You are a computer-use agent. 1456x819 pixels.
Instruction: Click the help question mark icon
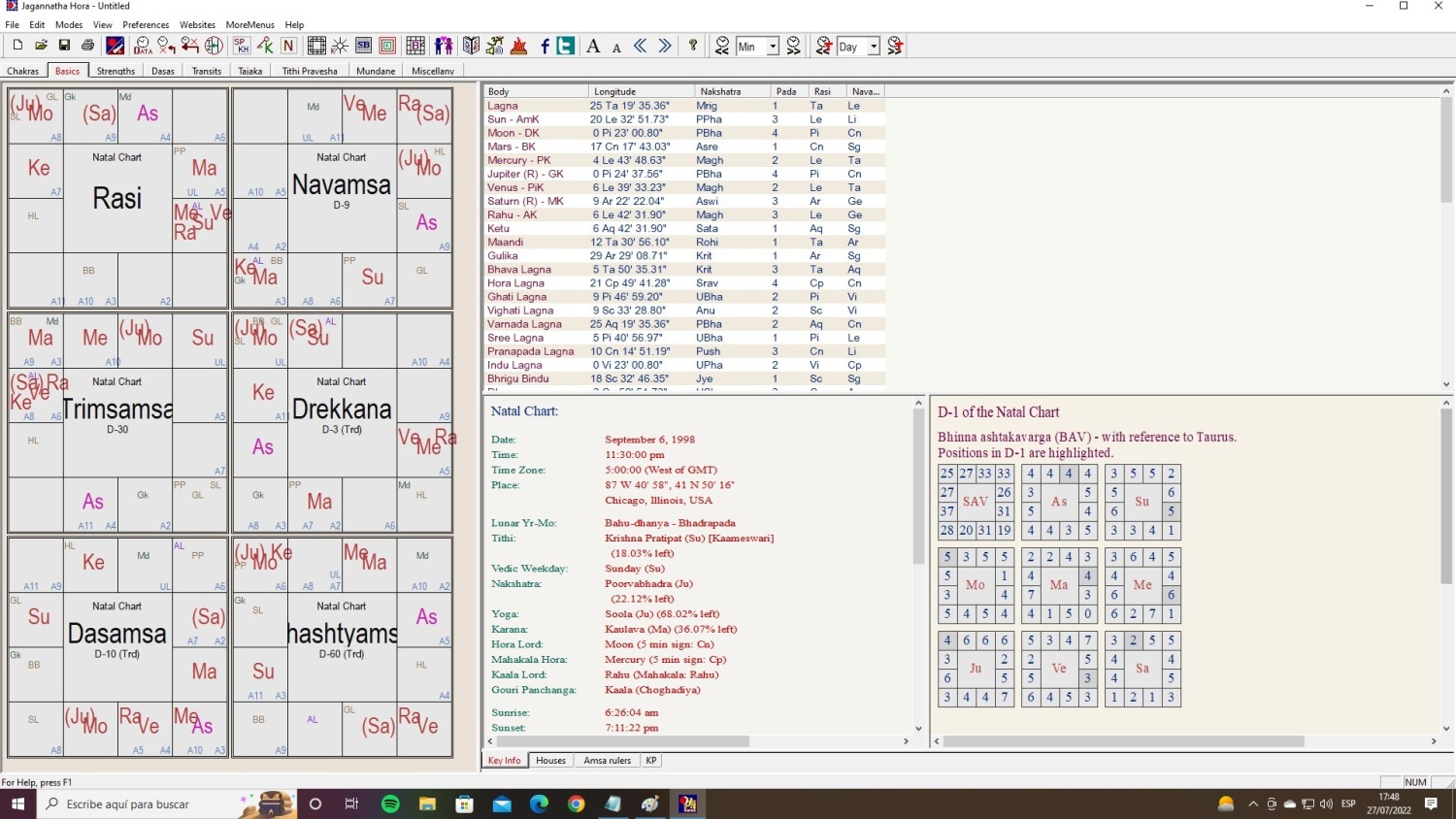(693, 46)
